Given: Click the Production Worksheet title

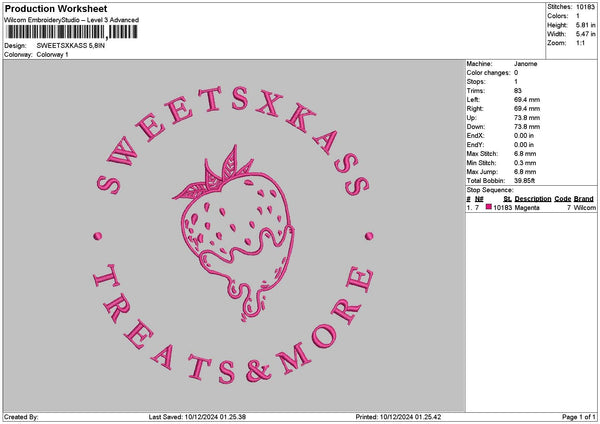Looking at the screenshot, I should pos(56,8).
